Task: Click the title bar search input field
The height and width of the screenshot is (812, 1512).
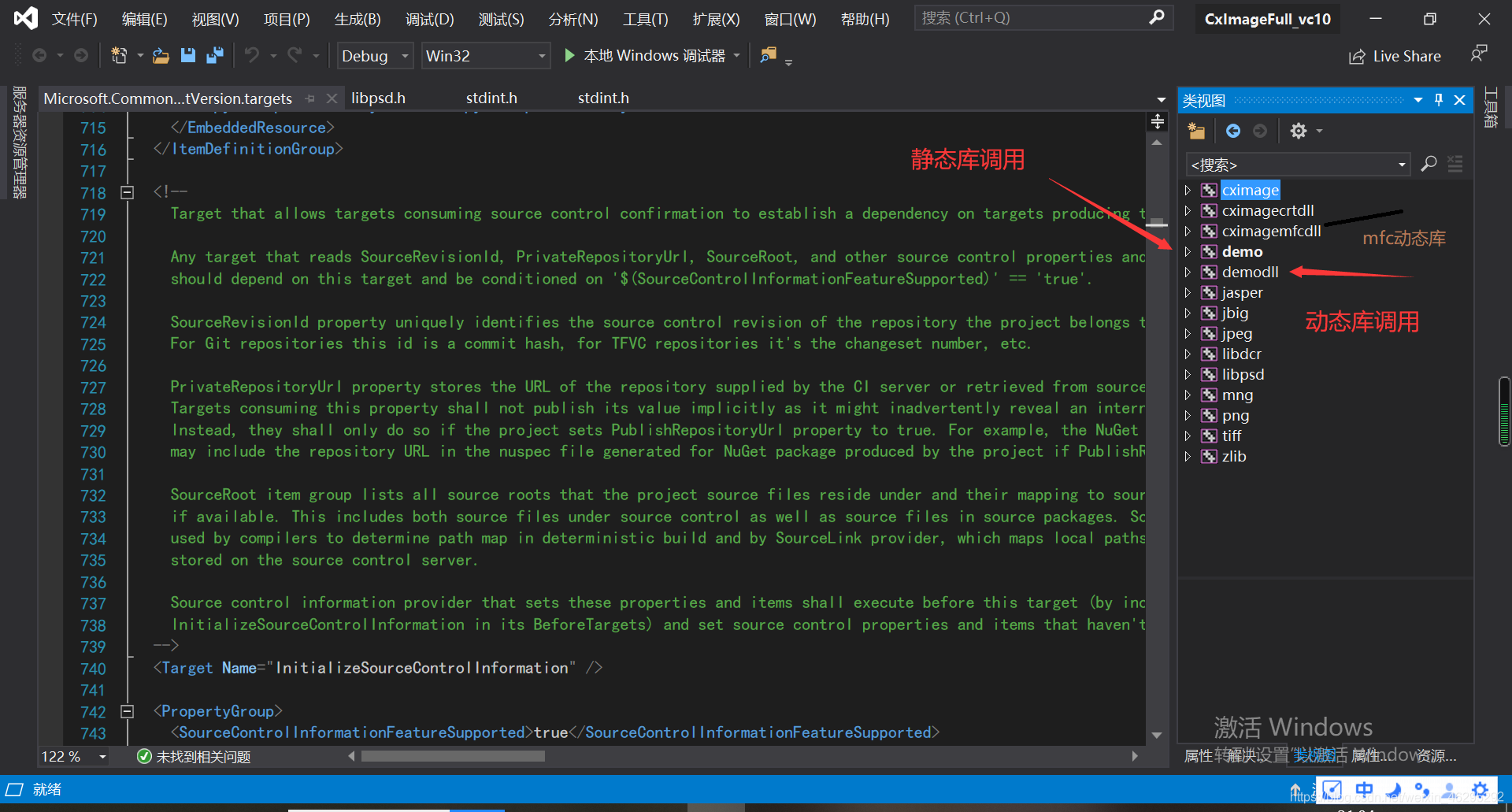Action: 1032,17
